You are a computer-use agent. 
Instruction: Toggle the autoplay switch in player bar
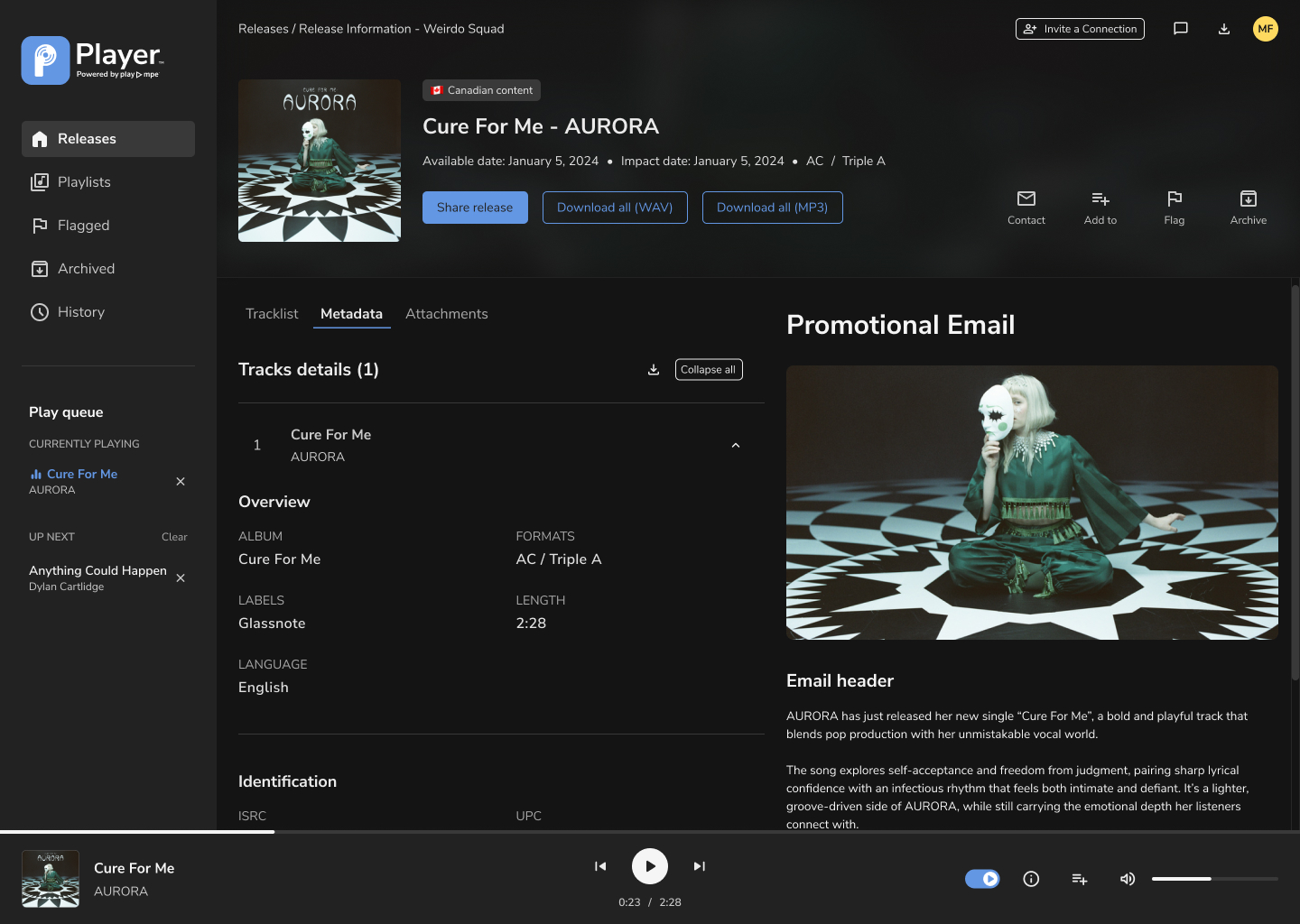coord(982,879)
